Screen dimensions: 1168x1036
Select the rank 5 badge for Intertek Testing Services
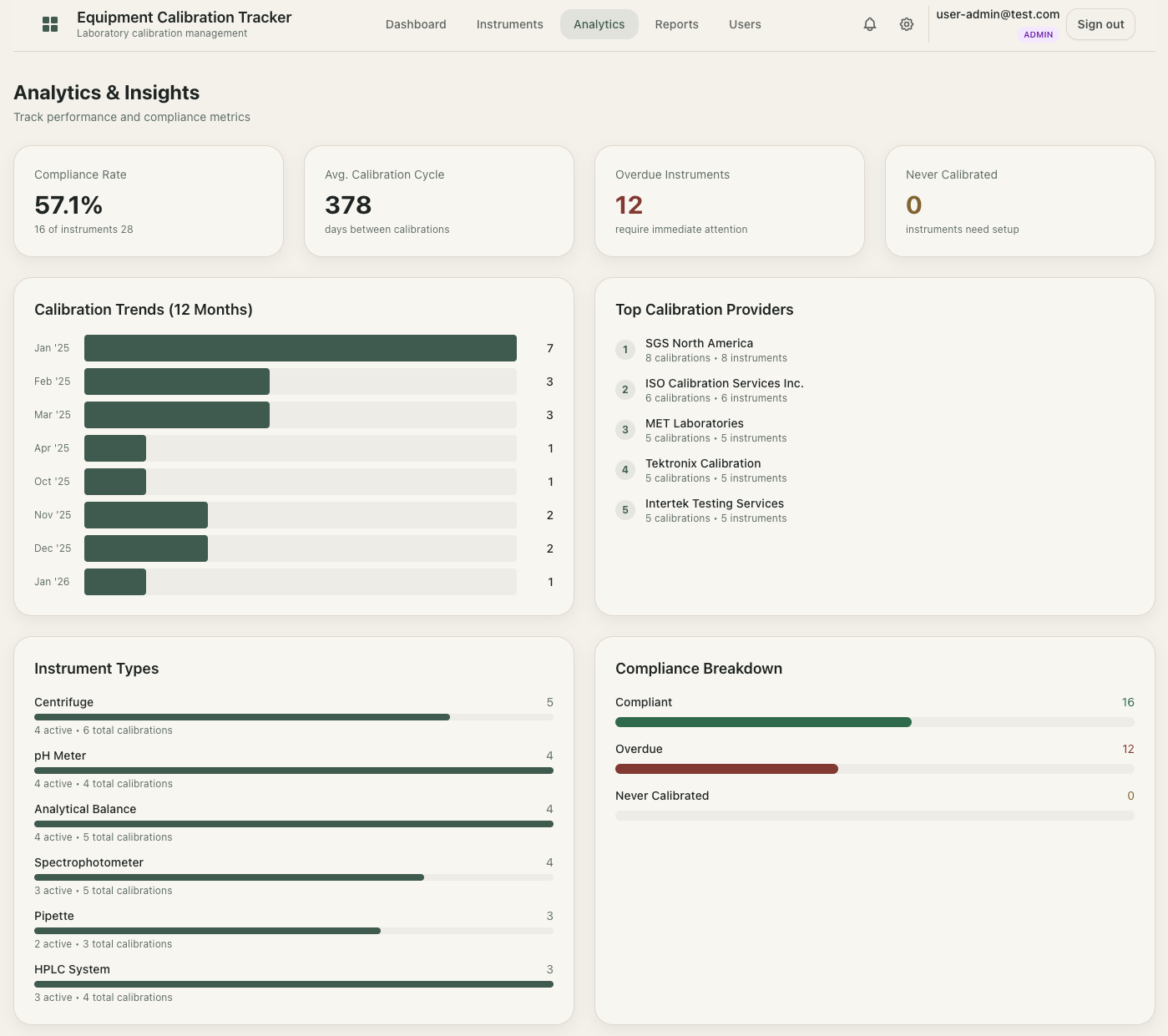tap(625, 510)
